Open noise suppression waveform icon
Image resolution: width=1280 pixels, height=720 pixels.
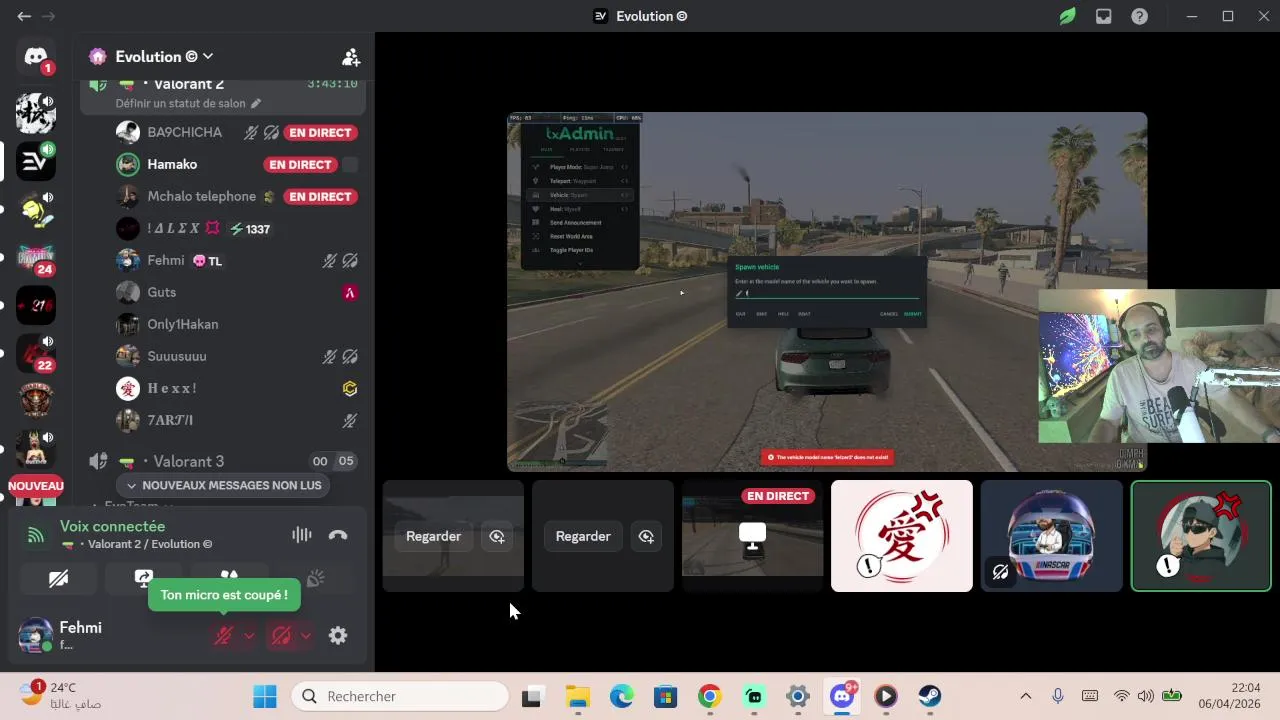click(x=301, y=535)
